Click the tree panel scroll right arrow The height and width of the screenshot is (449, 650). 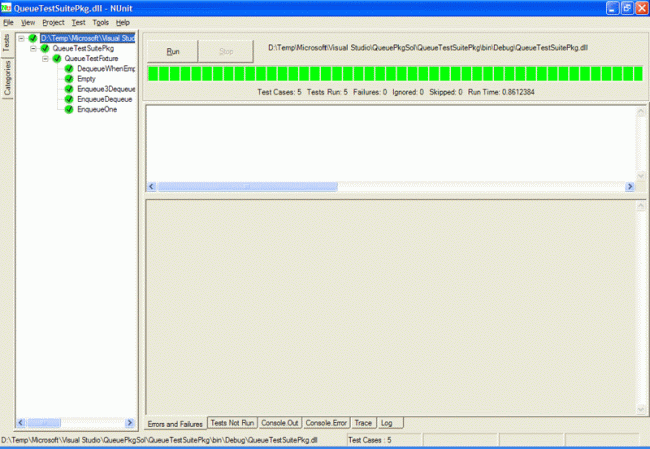(130, 423)
